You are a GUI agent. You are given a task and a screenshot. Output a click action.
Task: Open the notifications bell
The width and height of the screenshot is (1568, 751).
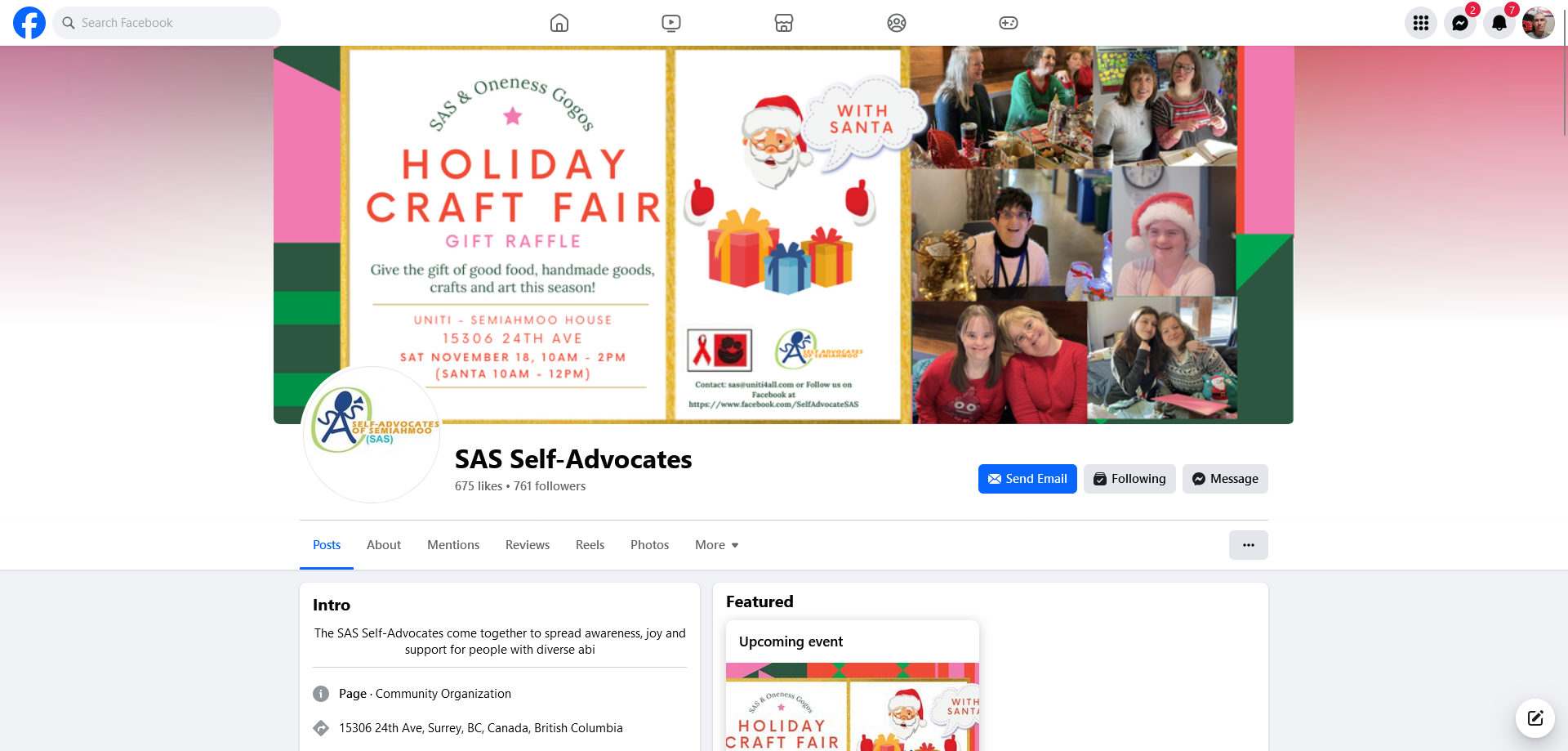click(x=1499, y=23)
